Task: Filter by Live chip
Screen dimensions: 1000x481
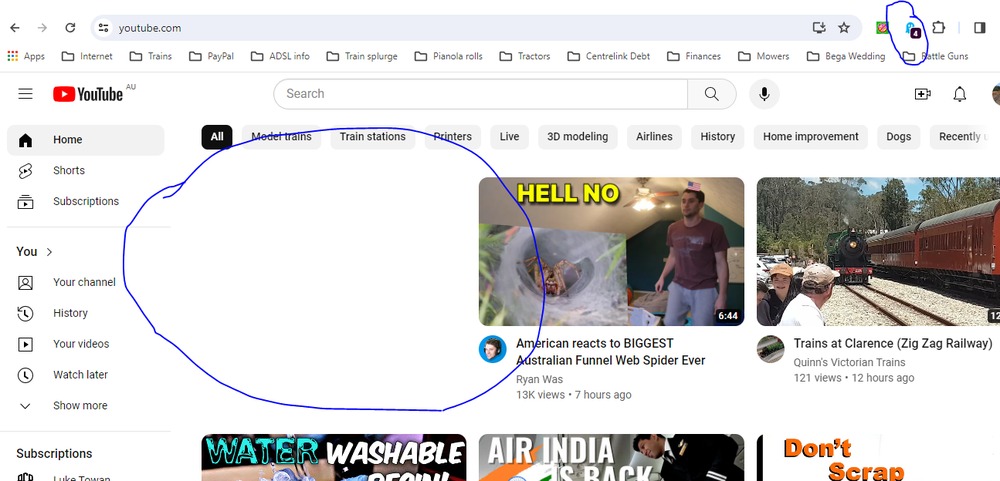Action: point(509,137)
